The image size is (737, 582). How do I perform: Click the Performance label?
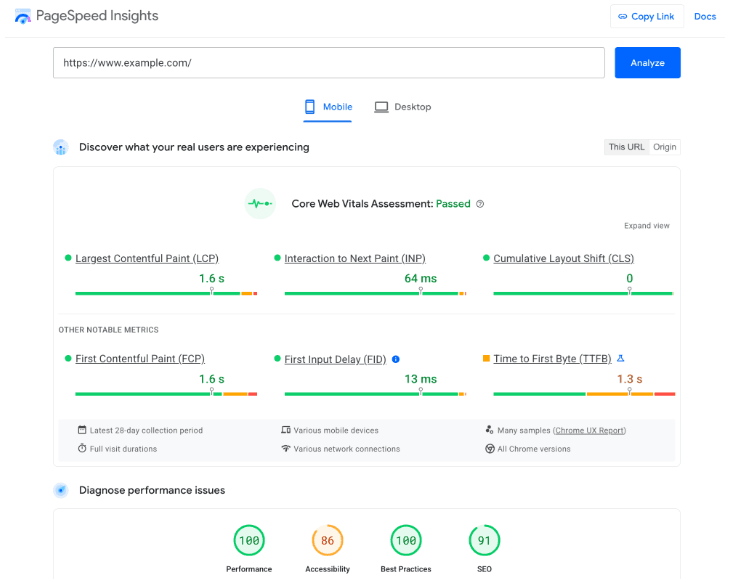(x=249, y=569)
